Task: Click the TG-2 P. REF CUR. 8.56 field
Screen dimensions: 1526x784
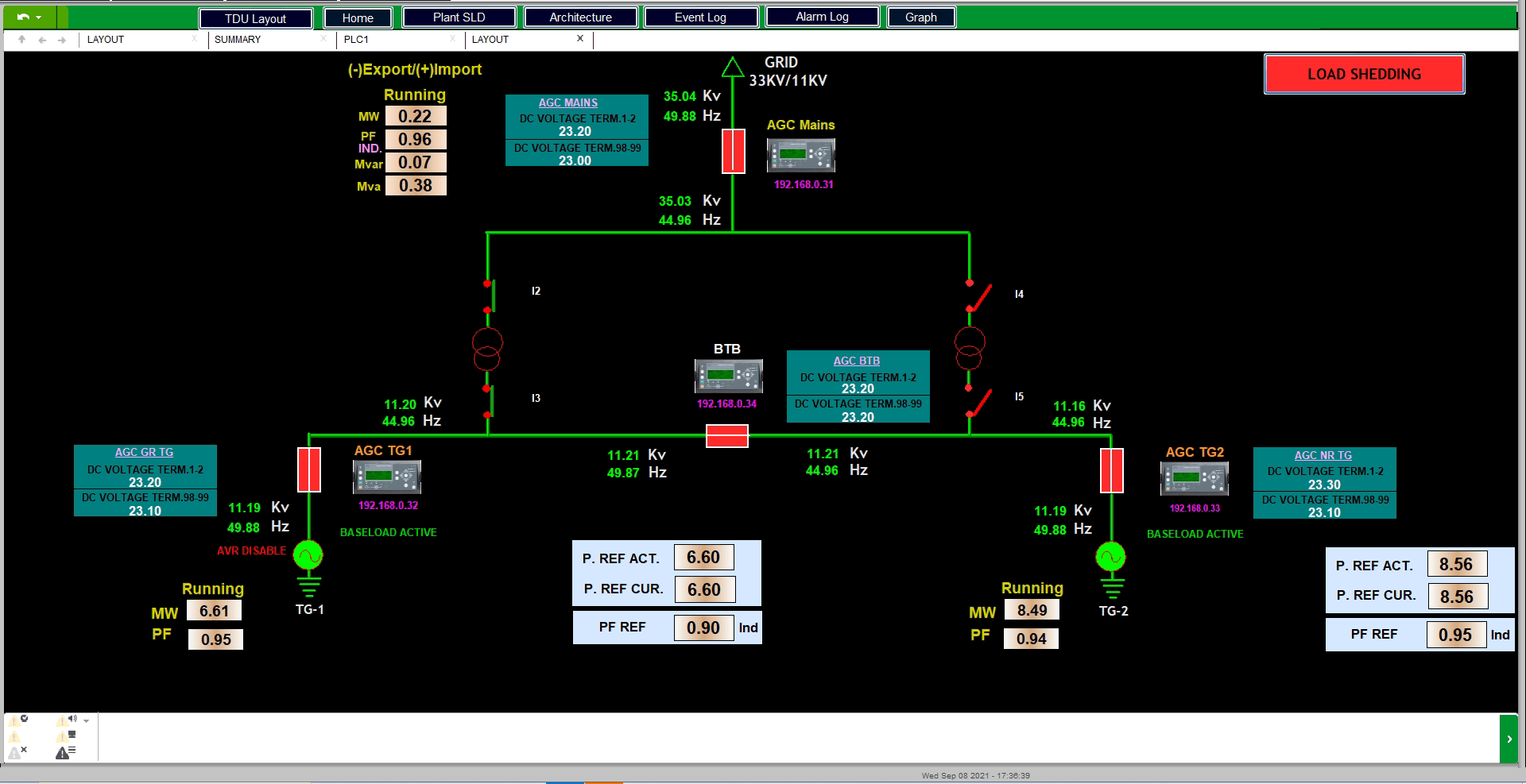Action: click(x=1458, y=597)
